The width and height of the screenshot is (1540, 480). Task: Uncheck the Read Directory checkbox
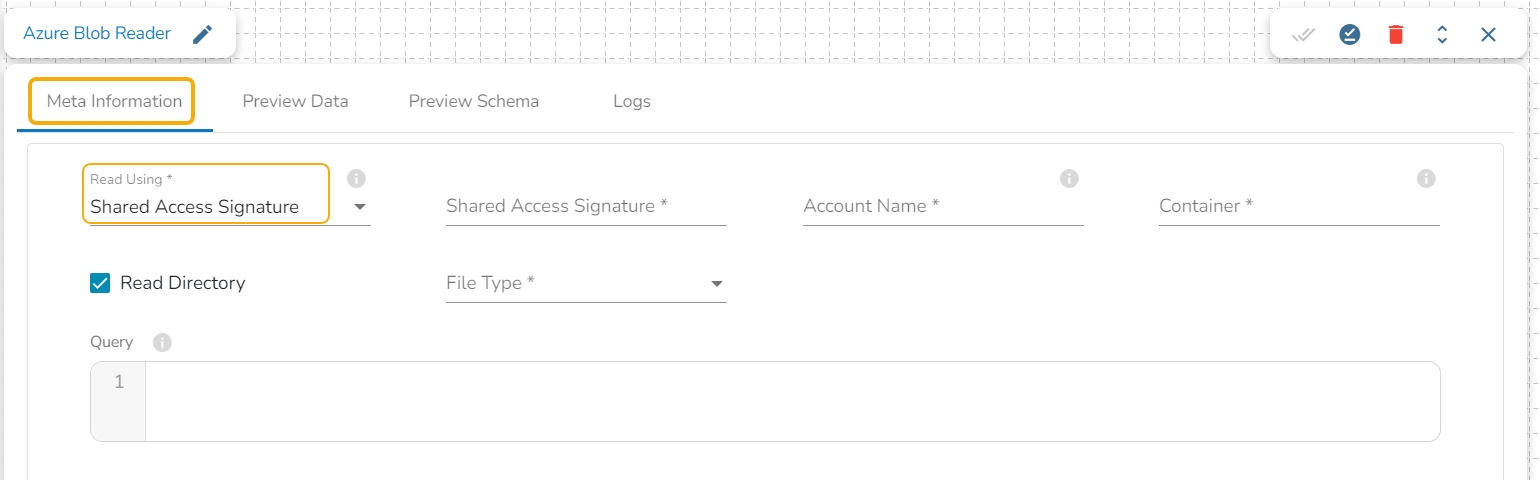point(100,283)
